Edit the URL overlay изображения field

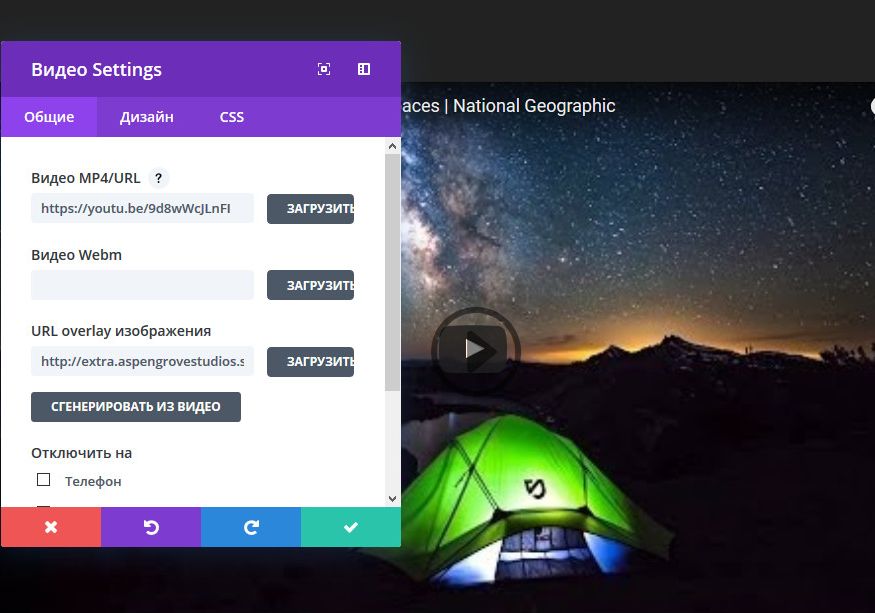pyautogui.click(x=141, y=361)
